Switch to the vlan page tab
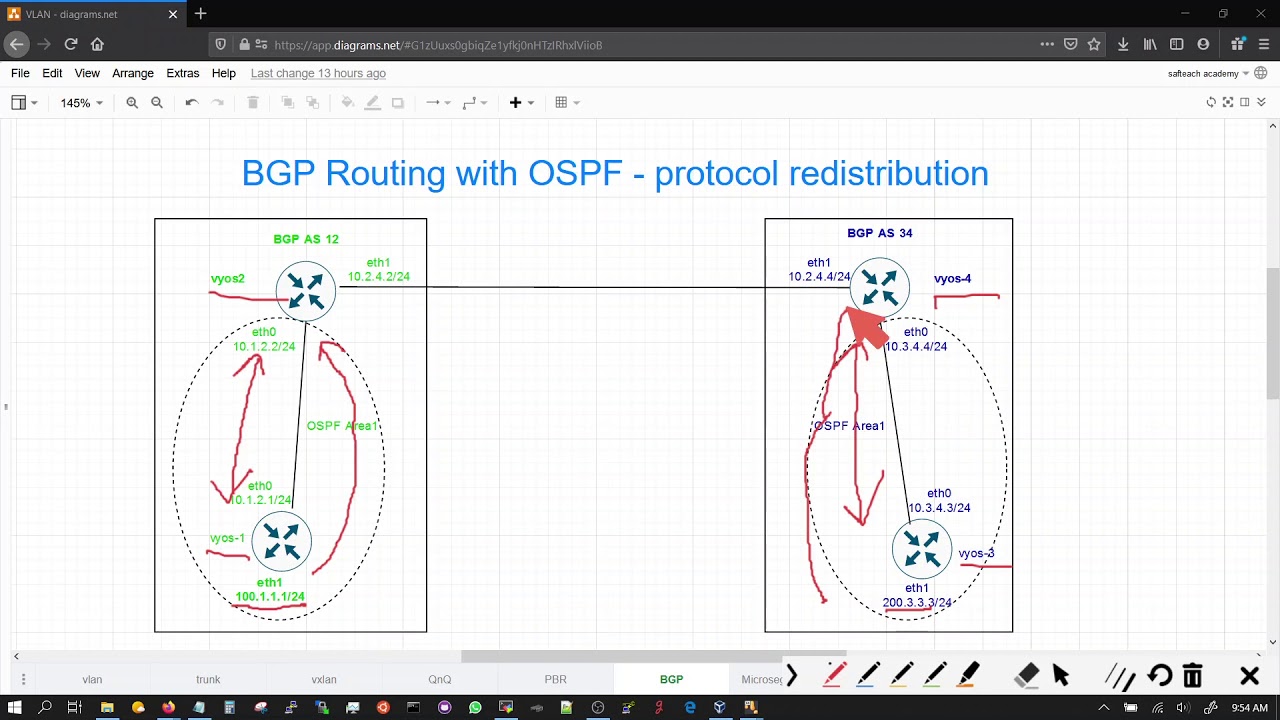The height and width of the screenshot is (720, 1280). [x=92, y=679]
